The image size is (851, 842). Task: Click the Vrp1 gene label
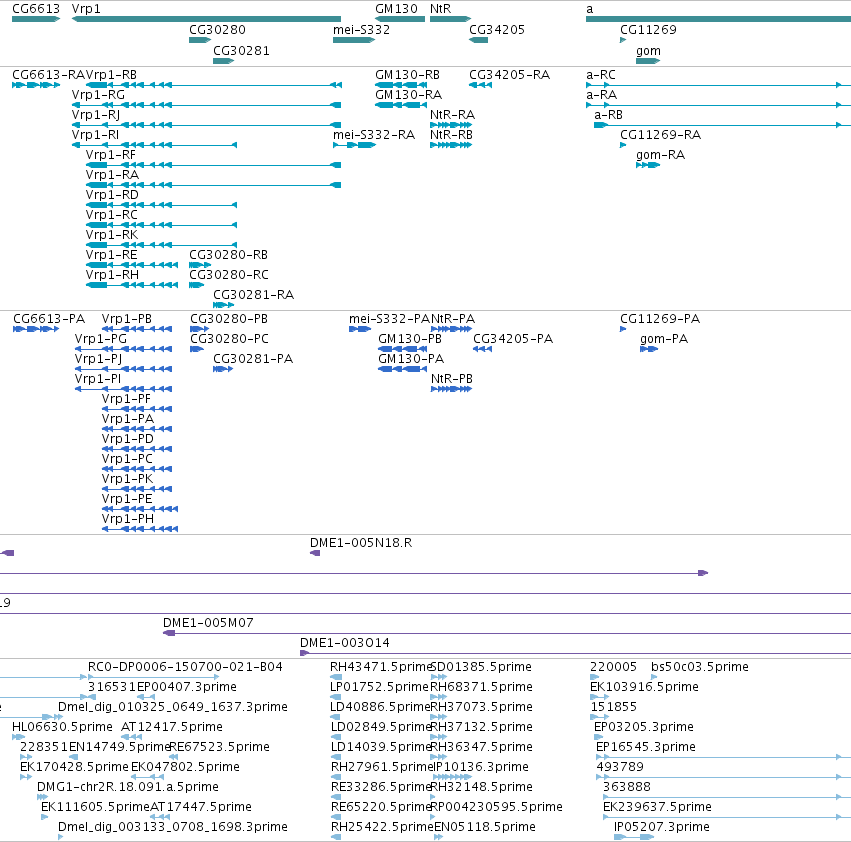click(x=86, y=9)
